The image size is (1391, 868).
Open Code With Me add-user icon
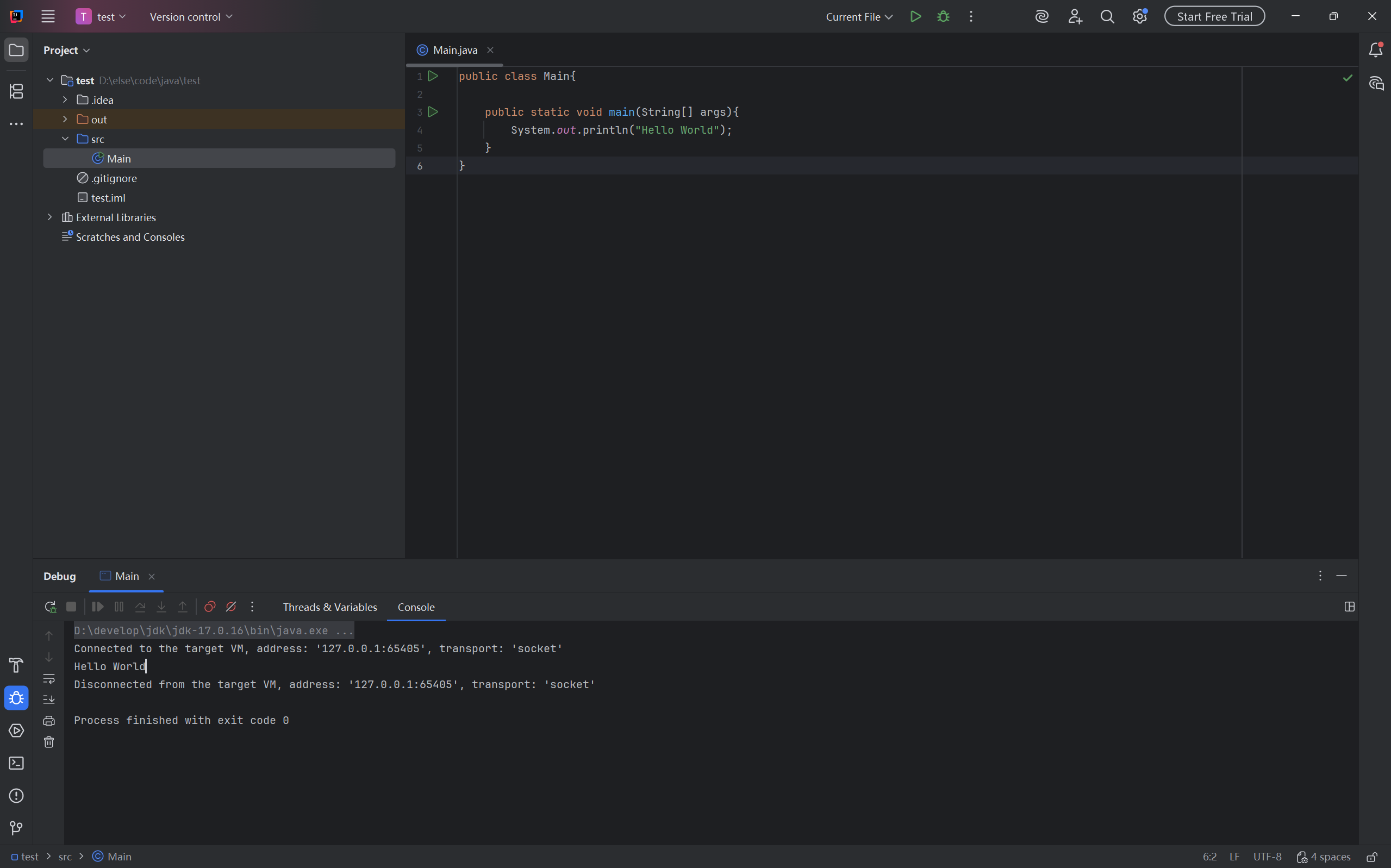click(x=1075, y=17)
